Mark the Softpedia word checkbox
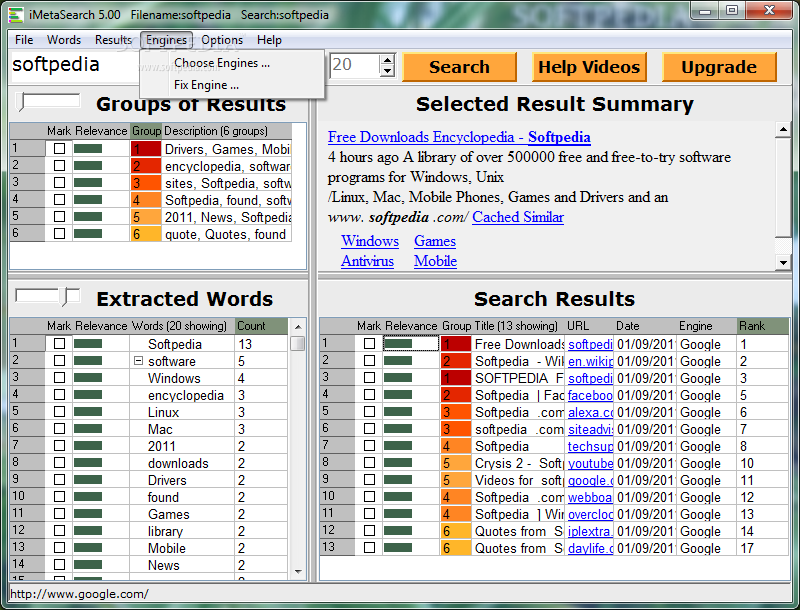The width and height of the screenshot is (800, 610). (60, 344)
